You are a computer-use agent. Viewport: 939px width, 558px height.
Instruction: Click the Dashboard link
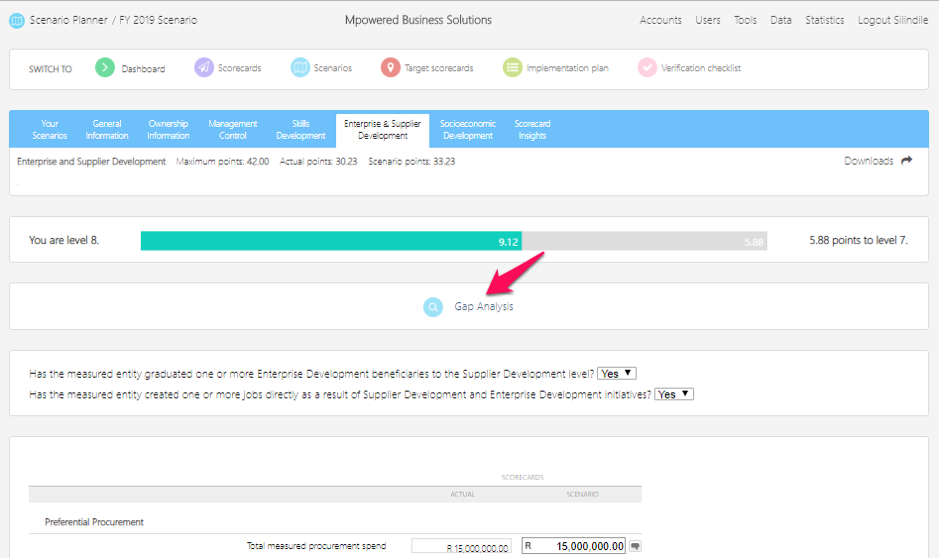(143, 69)
